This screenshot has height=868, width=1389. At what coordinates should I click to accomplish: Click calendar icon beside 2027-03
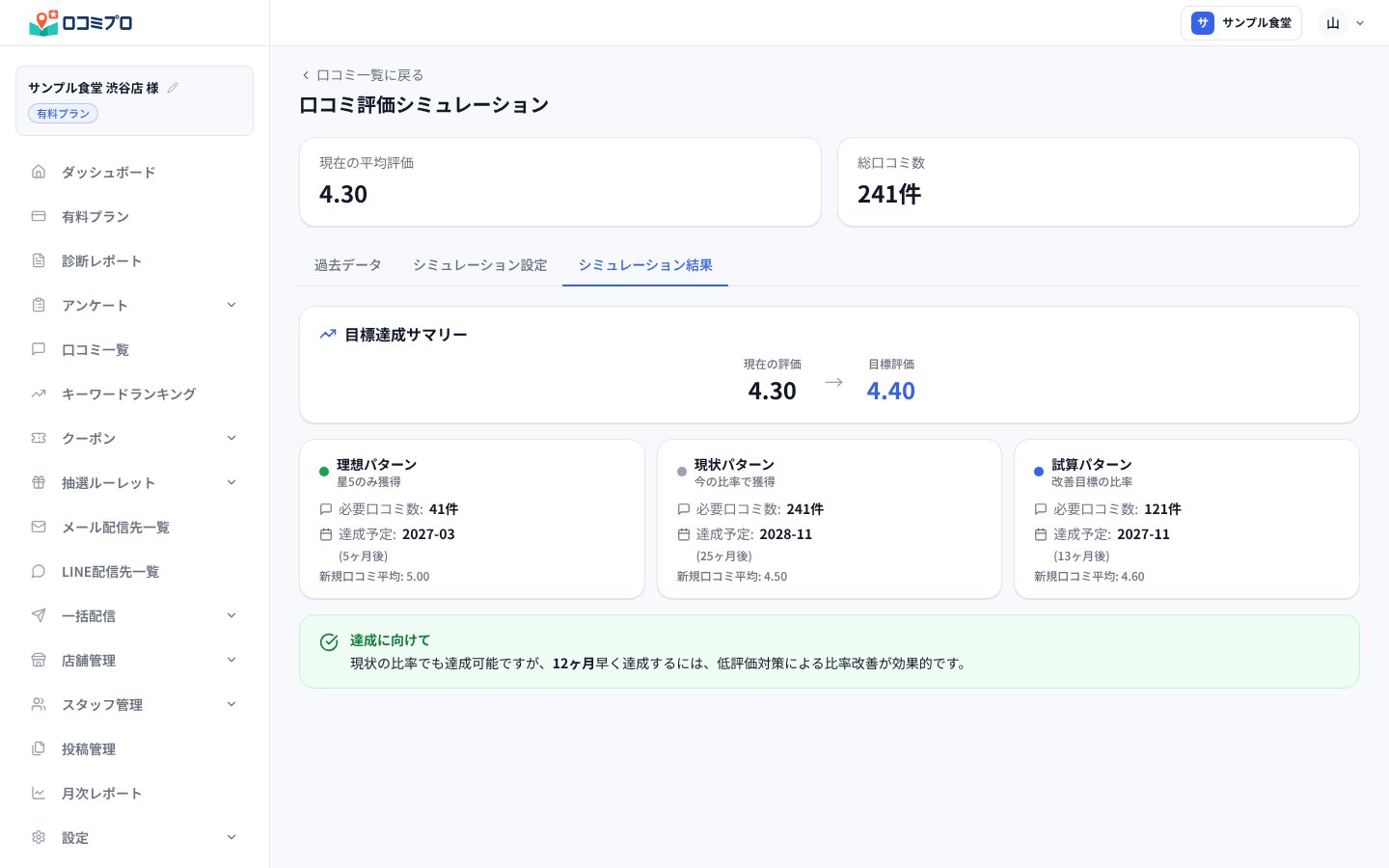coord(326,534)
